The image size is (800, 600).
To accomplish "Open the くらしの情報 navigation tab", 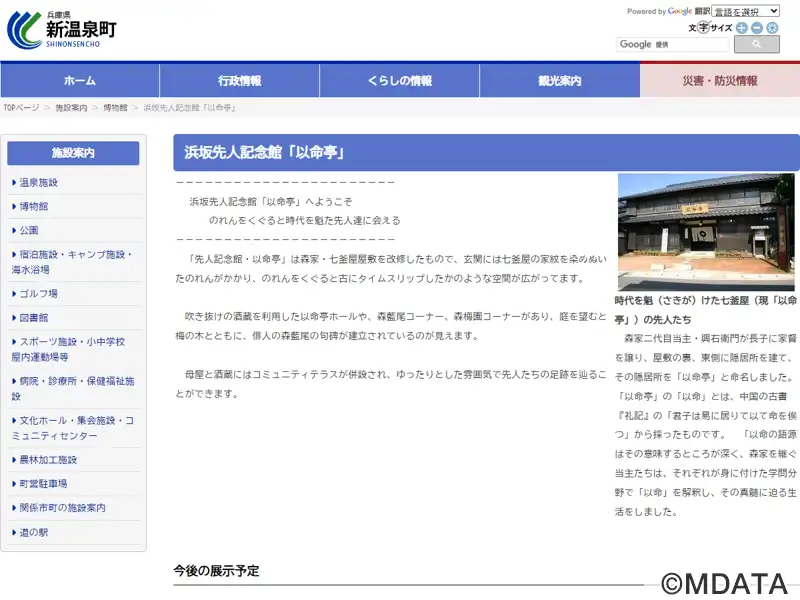I will 400,81.
